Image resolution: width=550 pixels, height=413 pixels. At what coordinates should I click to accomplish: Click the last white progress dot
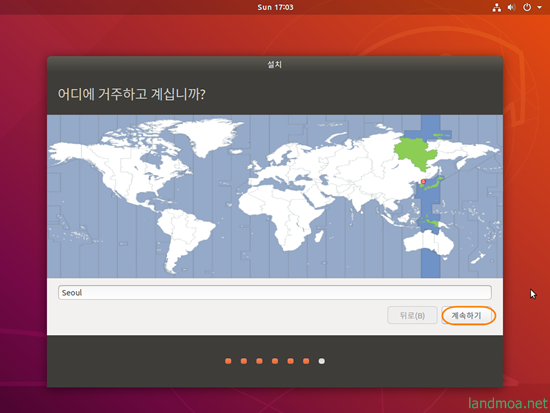322,361
